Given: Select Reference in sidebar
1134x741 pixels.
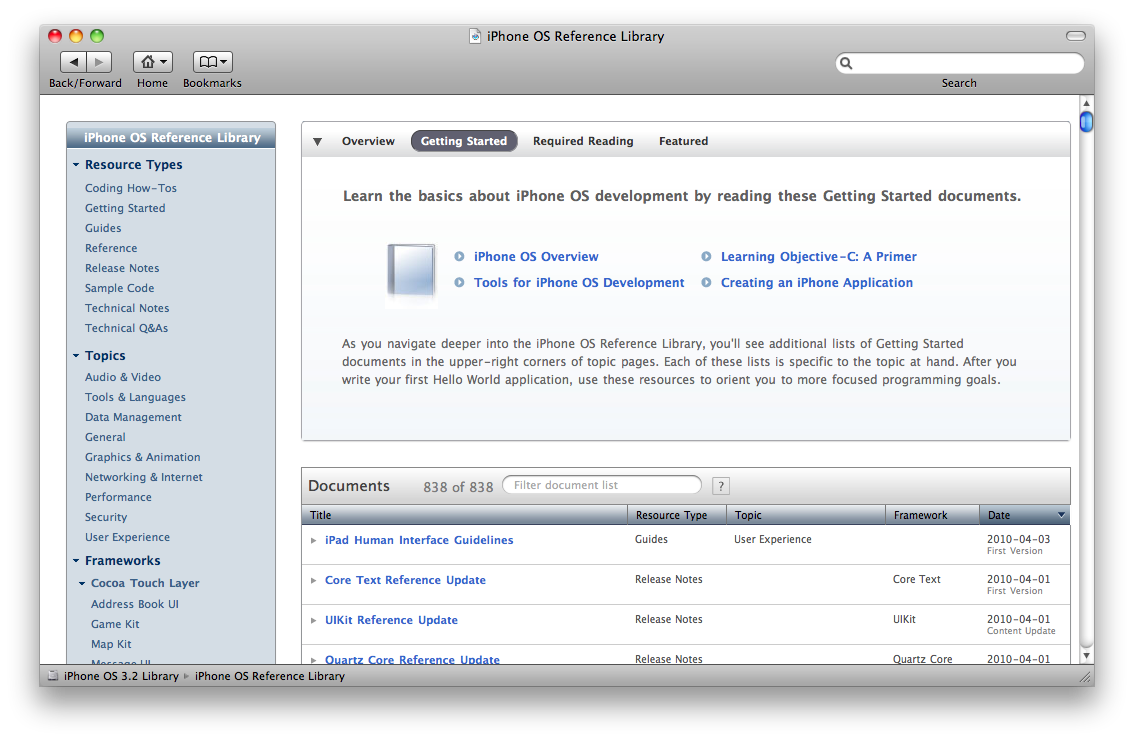Looking at the screenshot, I should tap(111, 248).
